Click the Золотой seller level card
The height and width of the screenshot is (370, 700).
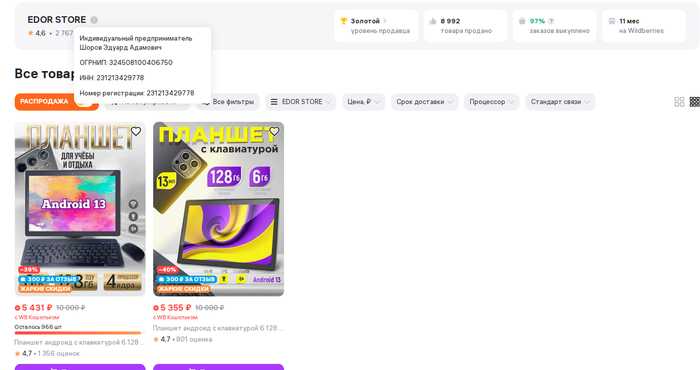376,26
